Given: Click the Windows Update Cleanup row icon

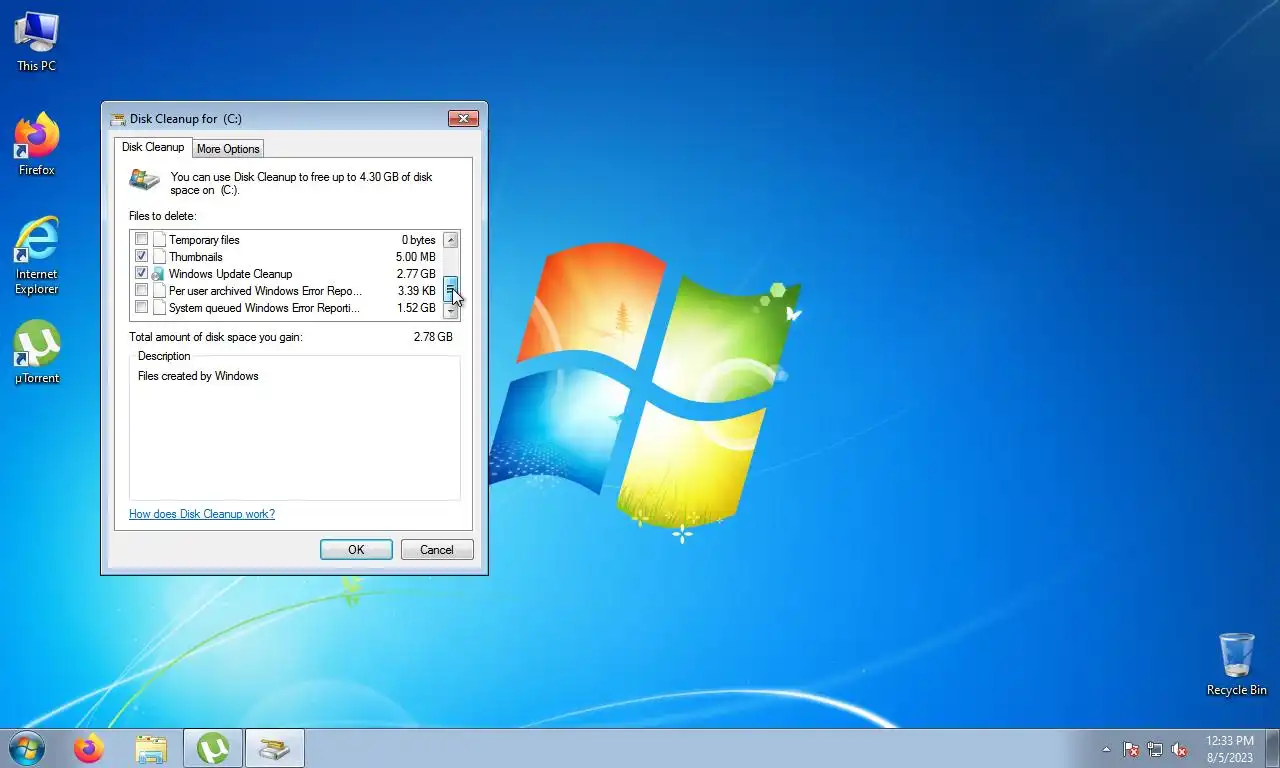Looking at the screenshot, I should (x=158, y=274).
